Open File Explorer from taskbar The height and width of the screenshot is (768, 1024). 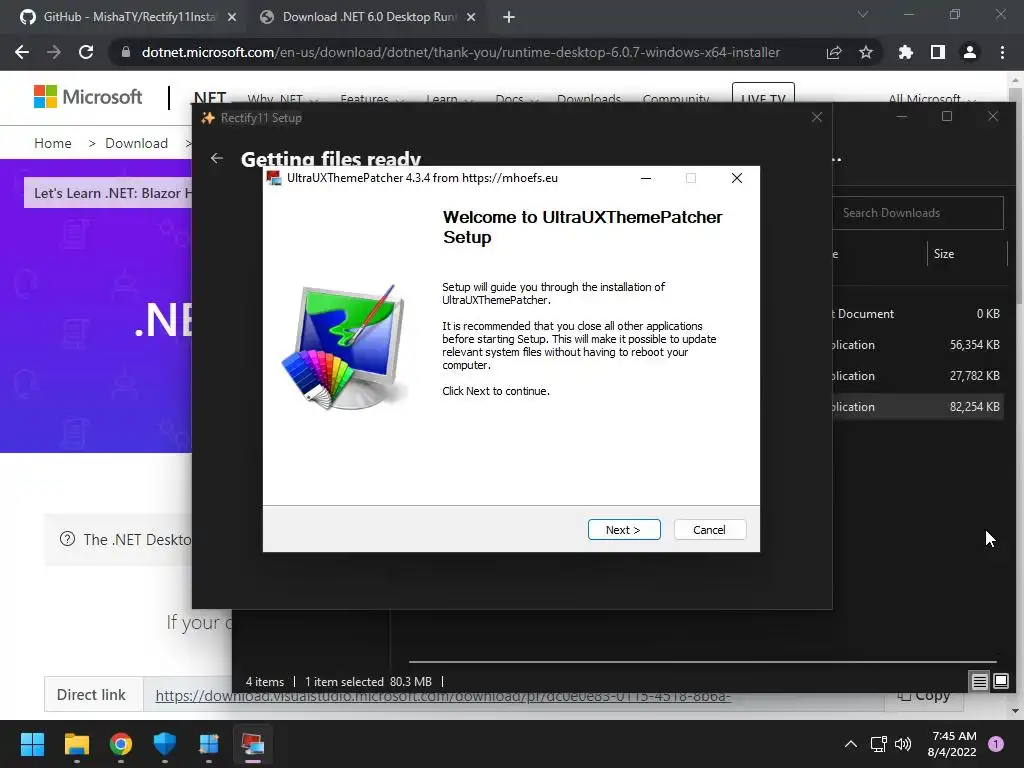tap(76, 744)
